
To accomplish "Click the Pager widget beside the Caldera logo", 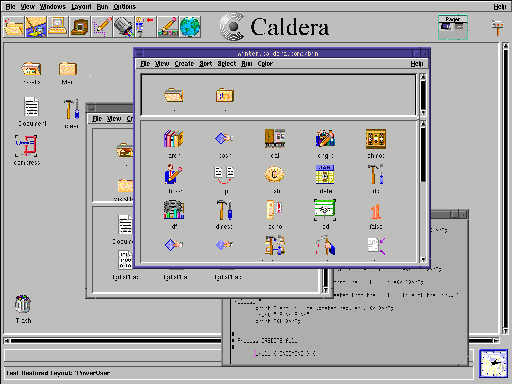I will pyautogui.click(x=453, y=27).
